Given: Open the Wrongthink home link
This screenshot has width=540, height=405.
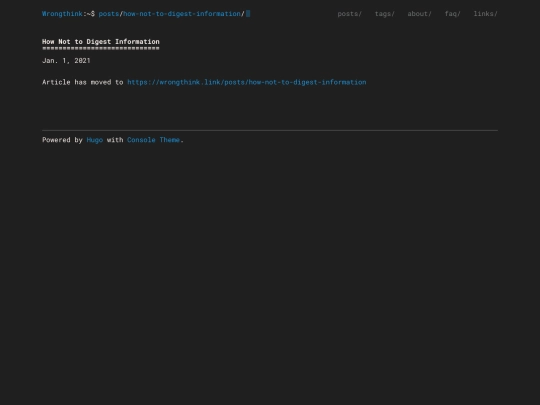Looking at the screenshot, I should pyautogui.click(x=62, y=14).
